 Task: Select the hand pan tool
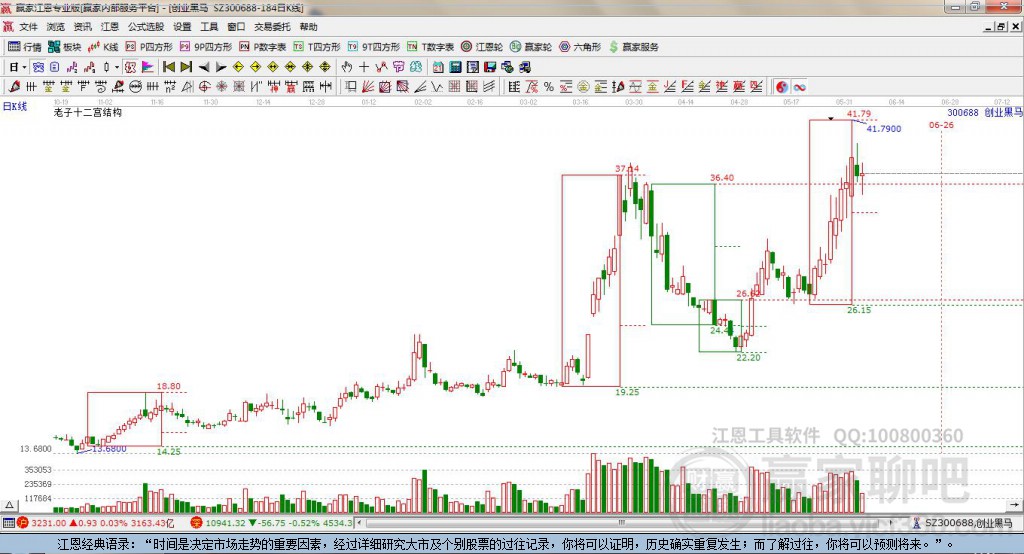click(347, 67)
